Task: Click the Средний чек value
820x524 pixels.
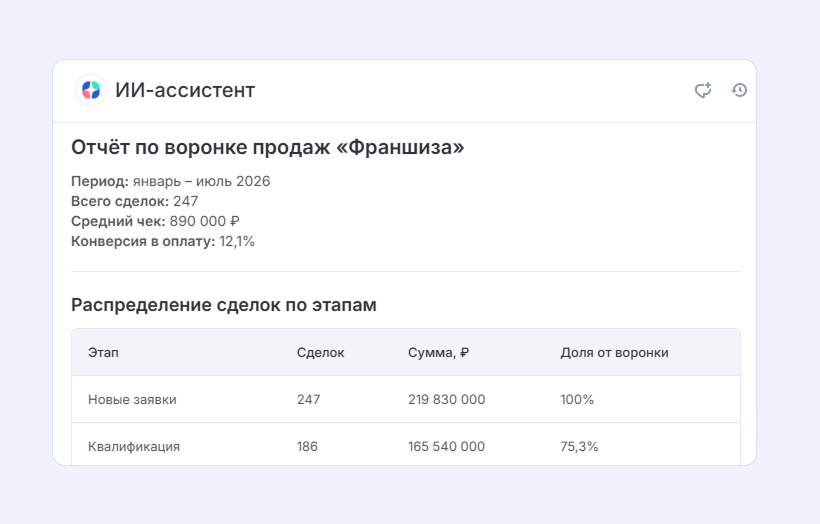Action: [204, 221]
